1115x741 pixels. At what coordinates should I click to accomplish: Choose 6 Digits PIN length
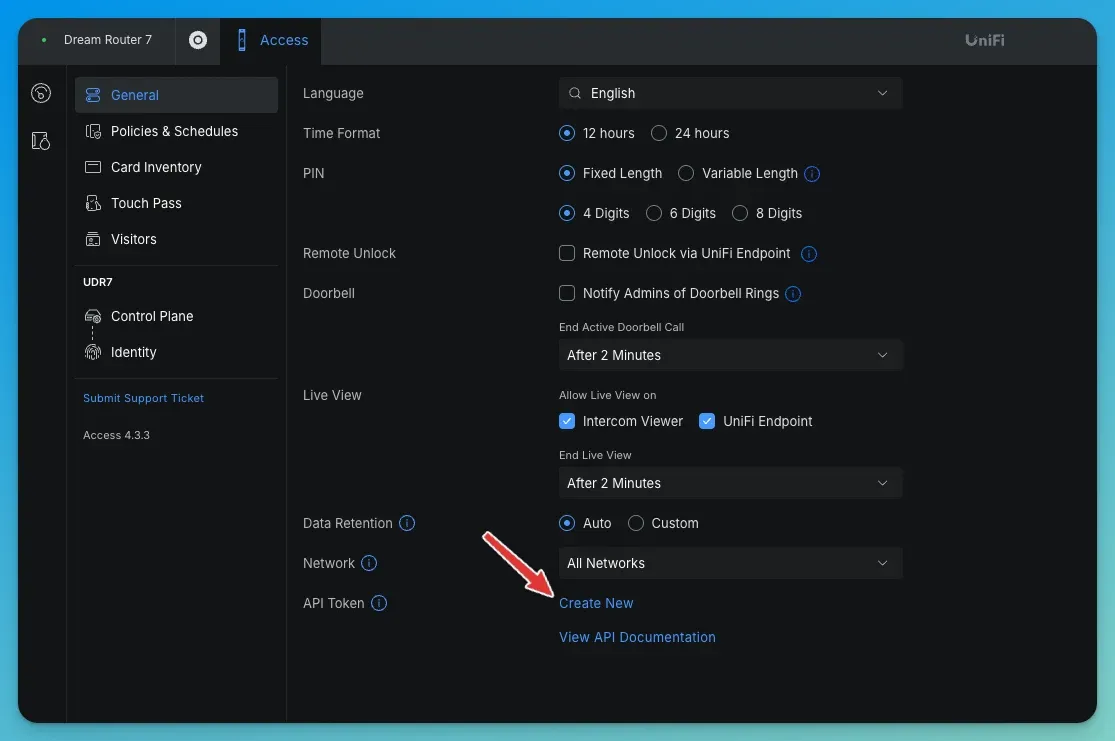(x=653, y=213)
